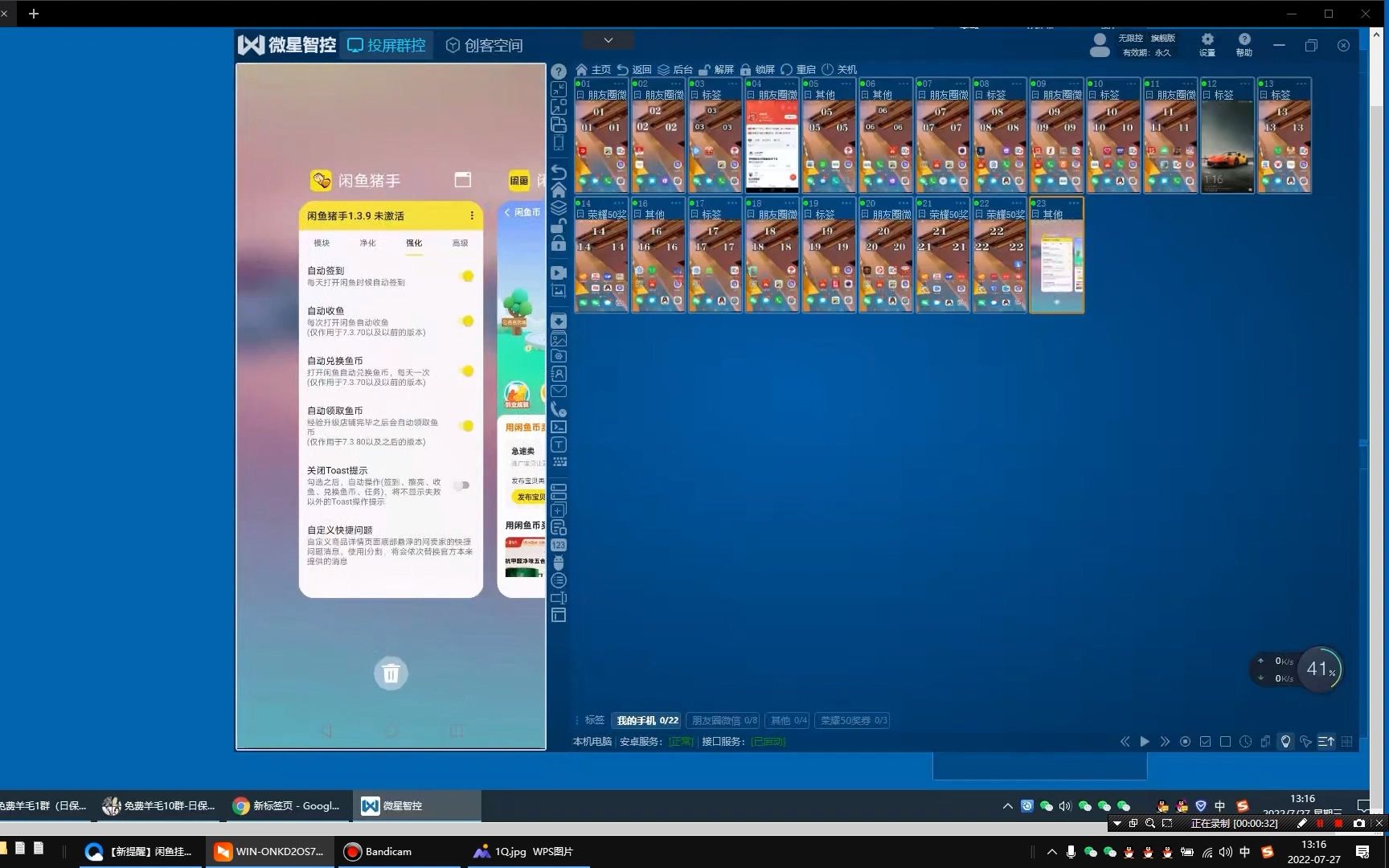
Task: Click the 关机 shutdown toolbar button
Action: point(839,70)
